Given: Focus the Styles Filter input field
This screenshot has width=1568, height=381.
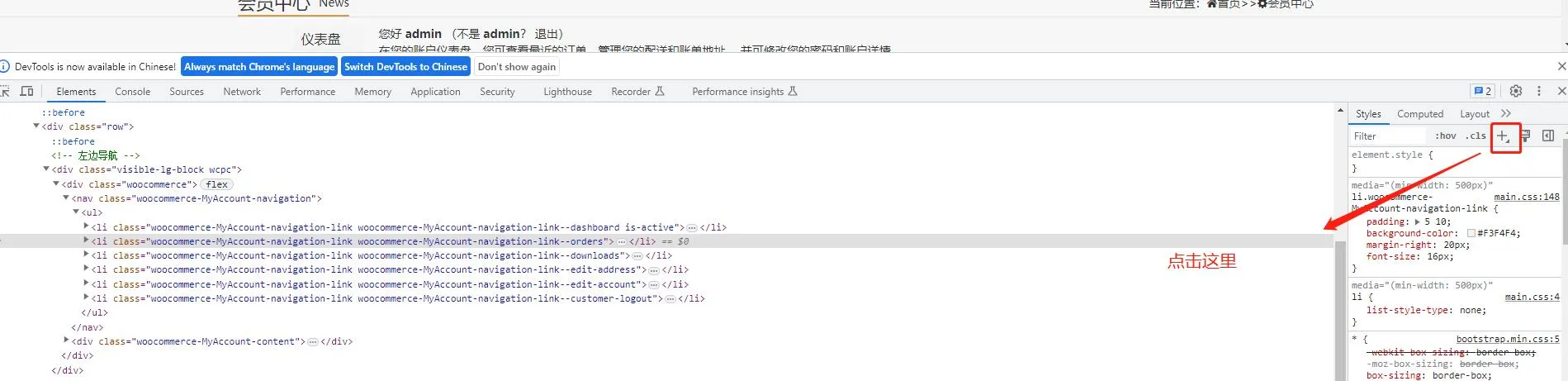Looking at the screenshot, I should pyautogui.click(x=1387, y=136).
